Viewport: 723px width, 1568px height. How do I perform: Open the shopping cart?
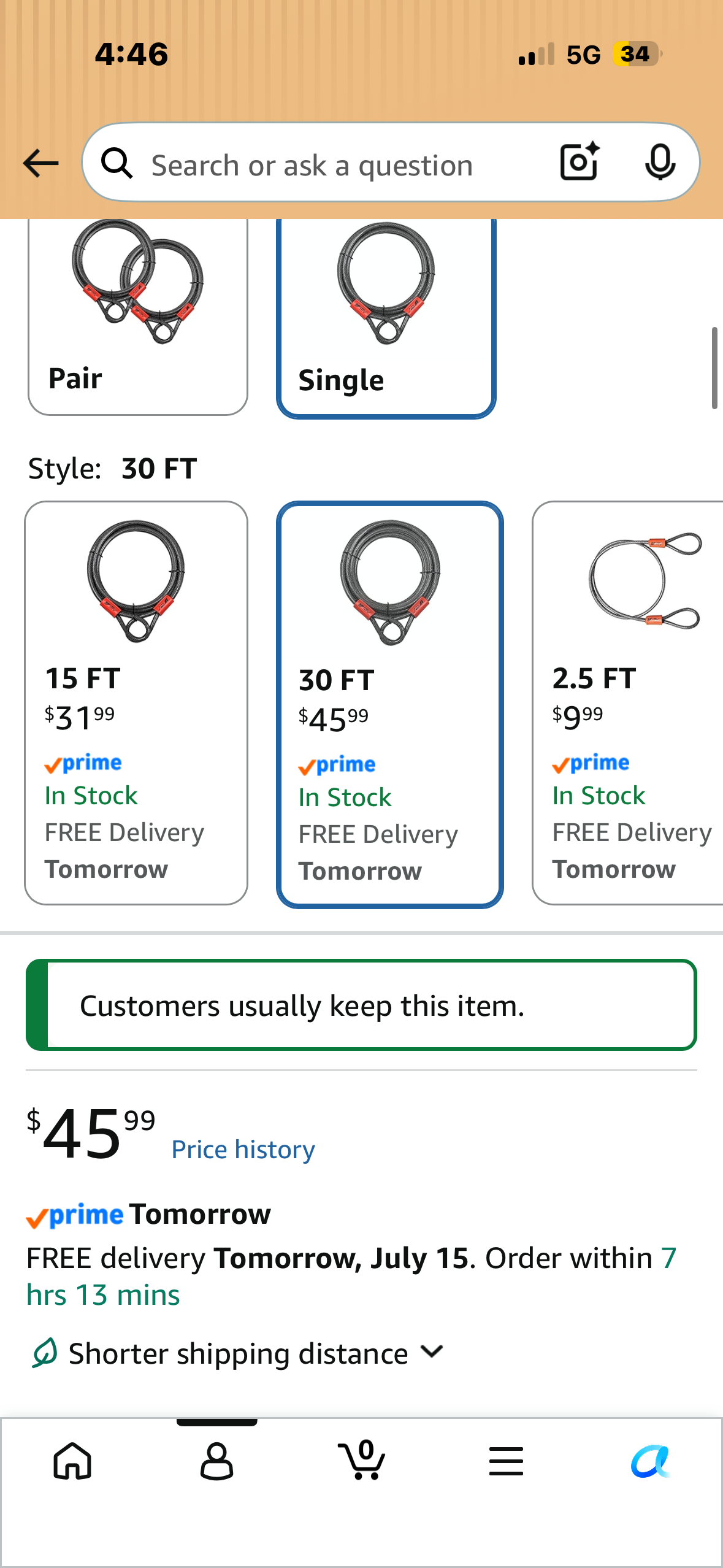click(x=362, y=1459)
